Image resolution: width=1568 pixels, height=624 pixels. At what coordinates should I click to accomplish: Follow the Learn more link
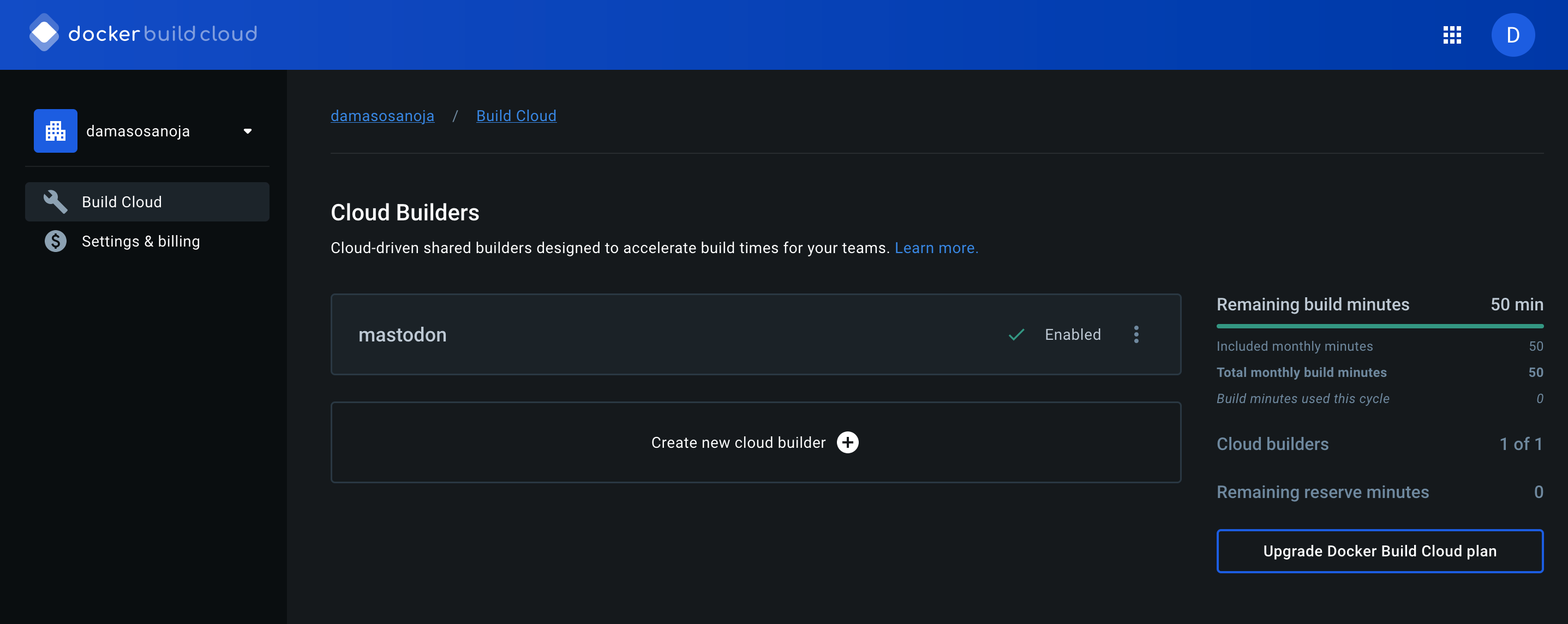(936, 248)
